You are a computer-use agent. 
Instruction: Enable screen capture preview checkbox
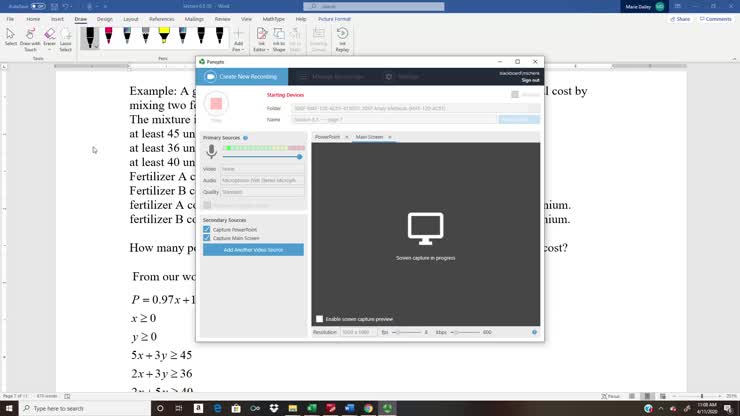(x=320, y=319)
